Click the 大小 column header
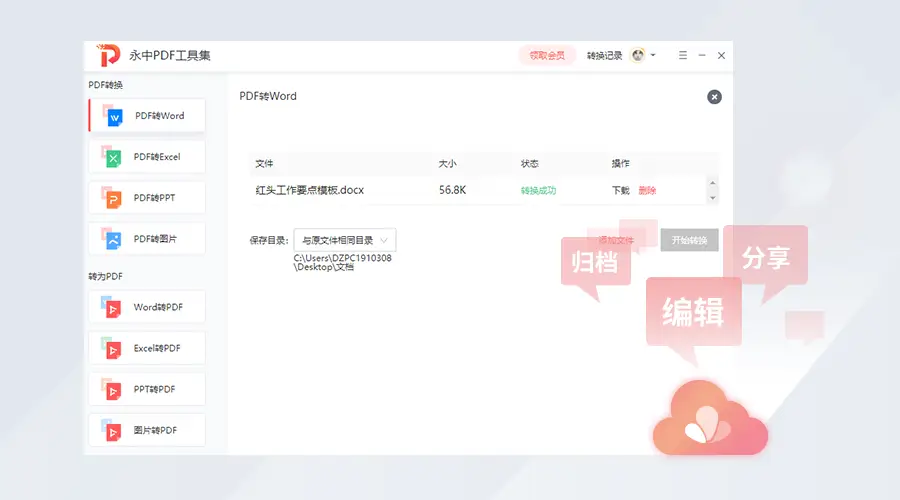Viewport: 900px width, 500px height. coord(448,164)
